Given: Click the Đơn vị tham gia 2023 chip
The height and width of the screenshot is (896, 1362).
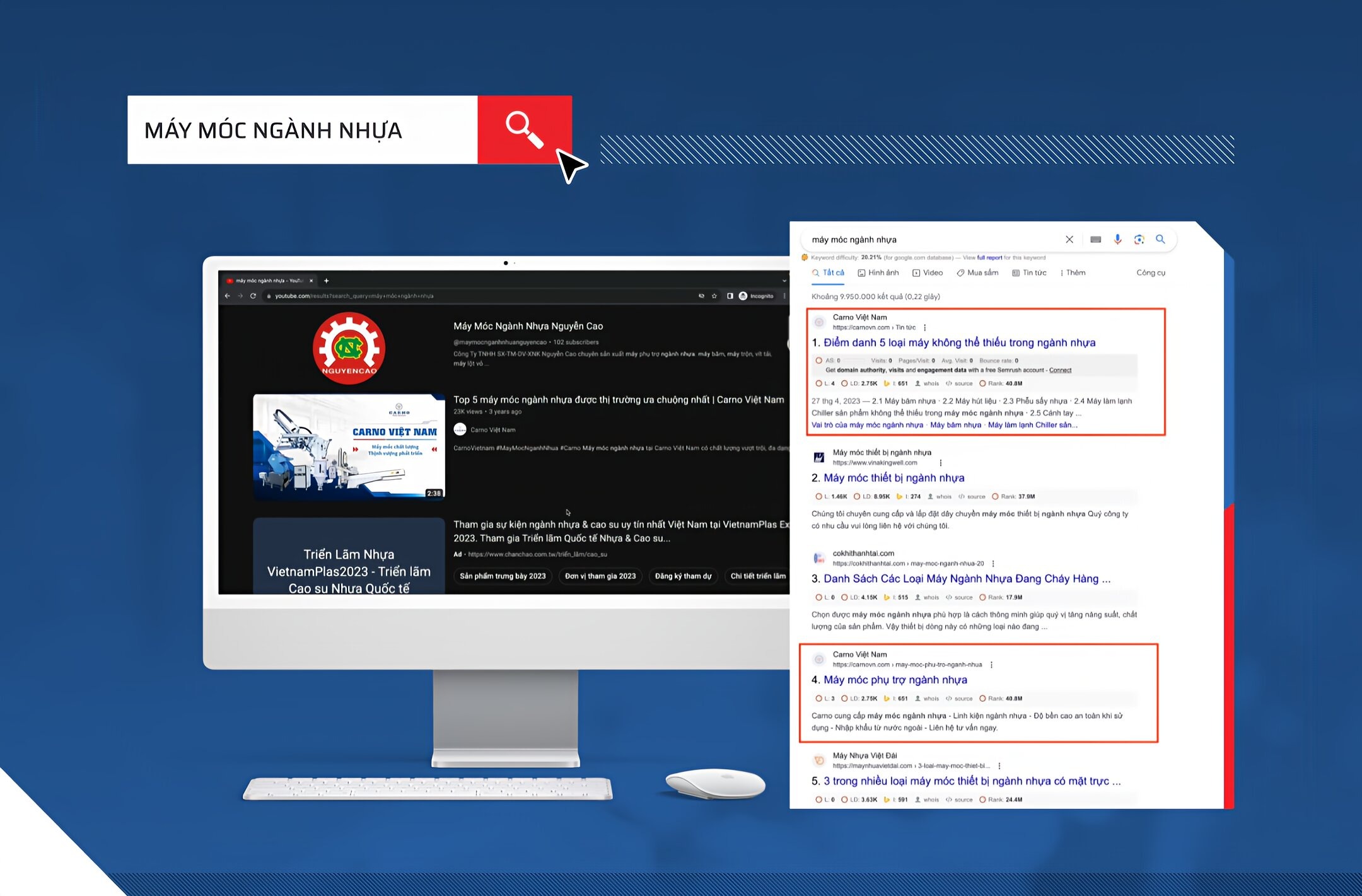Looking at the screenshot, I should click(600, 576).
